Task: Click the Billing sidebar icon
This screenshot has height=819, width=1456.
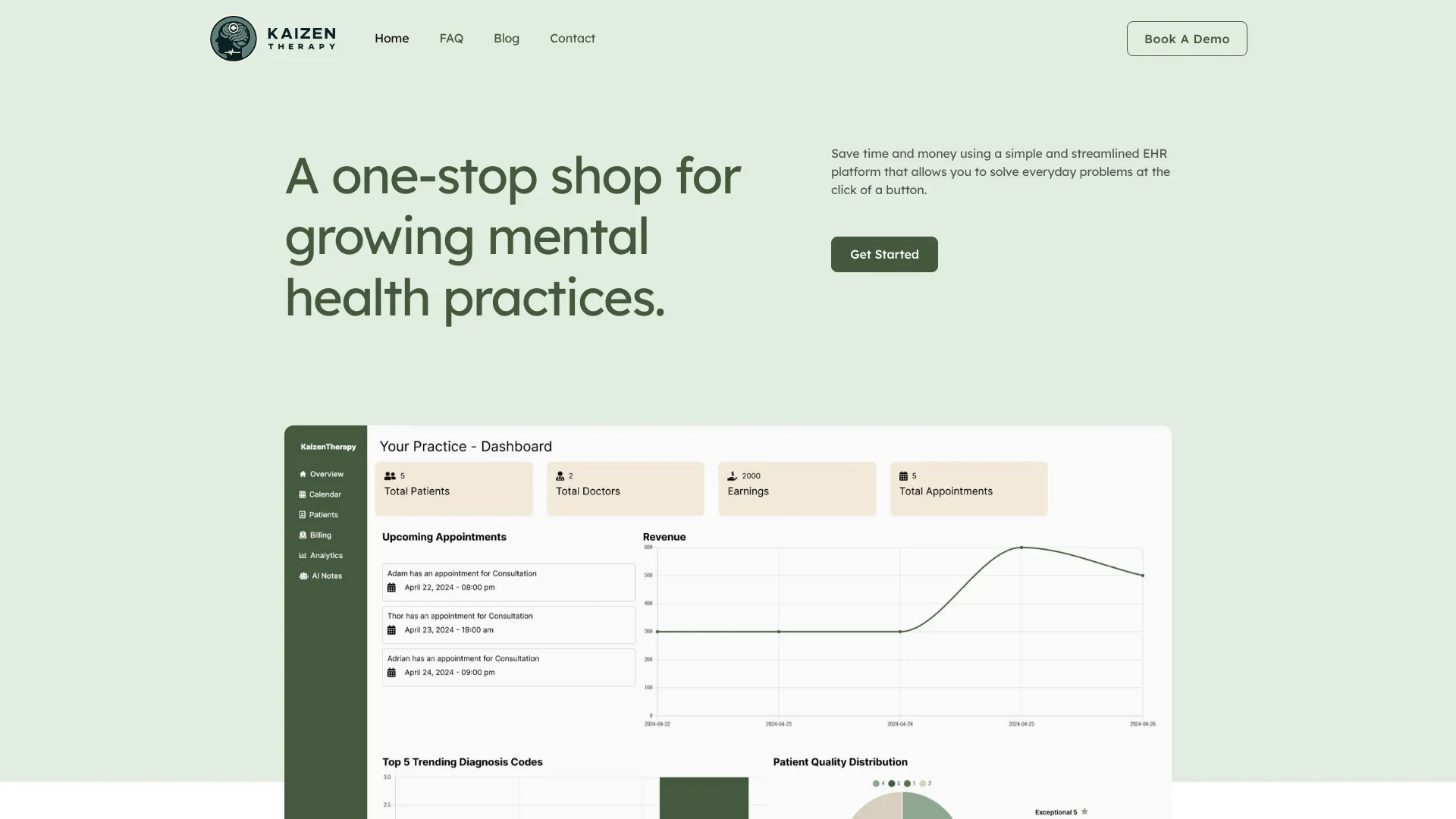Action: [x=303, y=535]
